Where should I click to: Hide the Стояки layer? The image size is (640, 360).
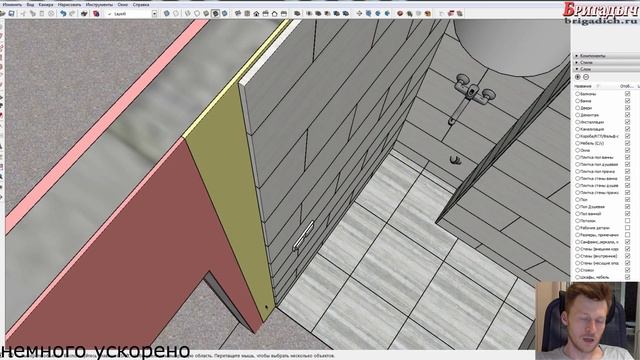tap(627, 270)
